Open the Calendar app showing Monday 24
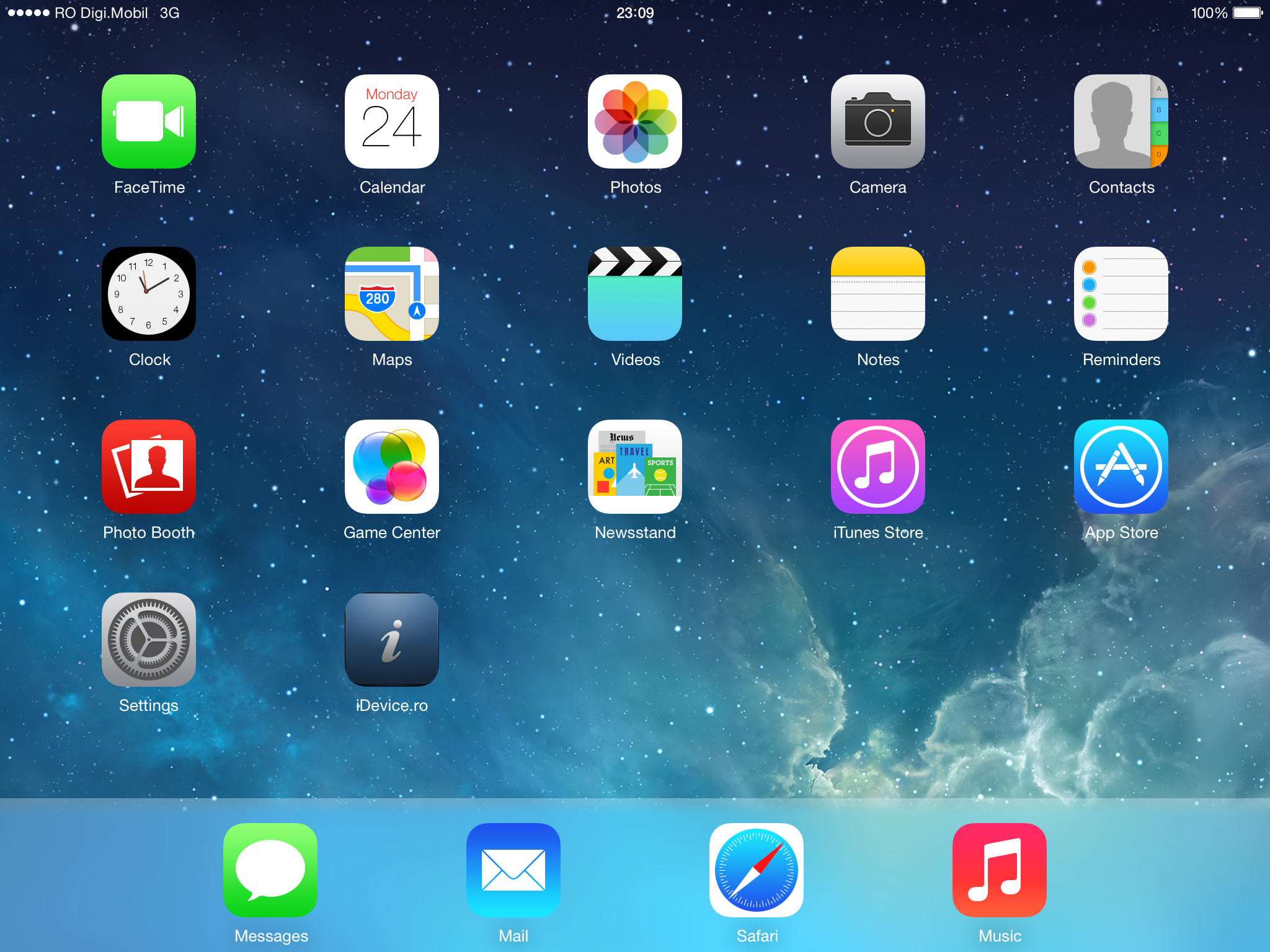This screenshot has width=1270, height=952. click(x=392, y=121)
